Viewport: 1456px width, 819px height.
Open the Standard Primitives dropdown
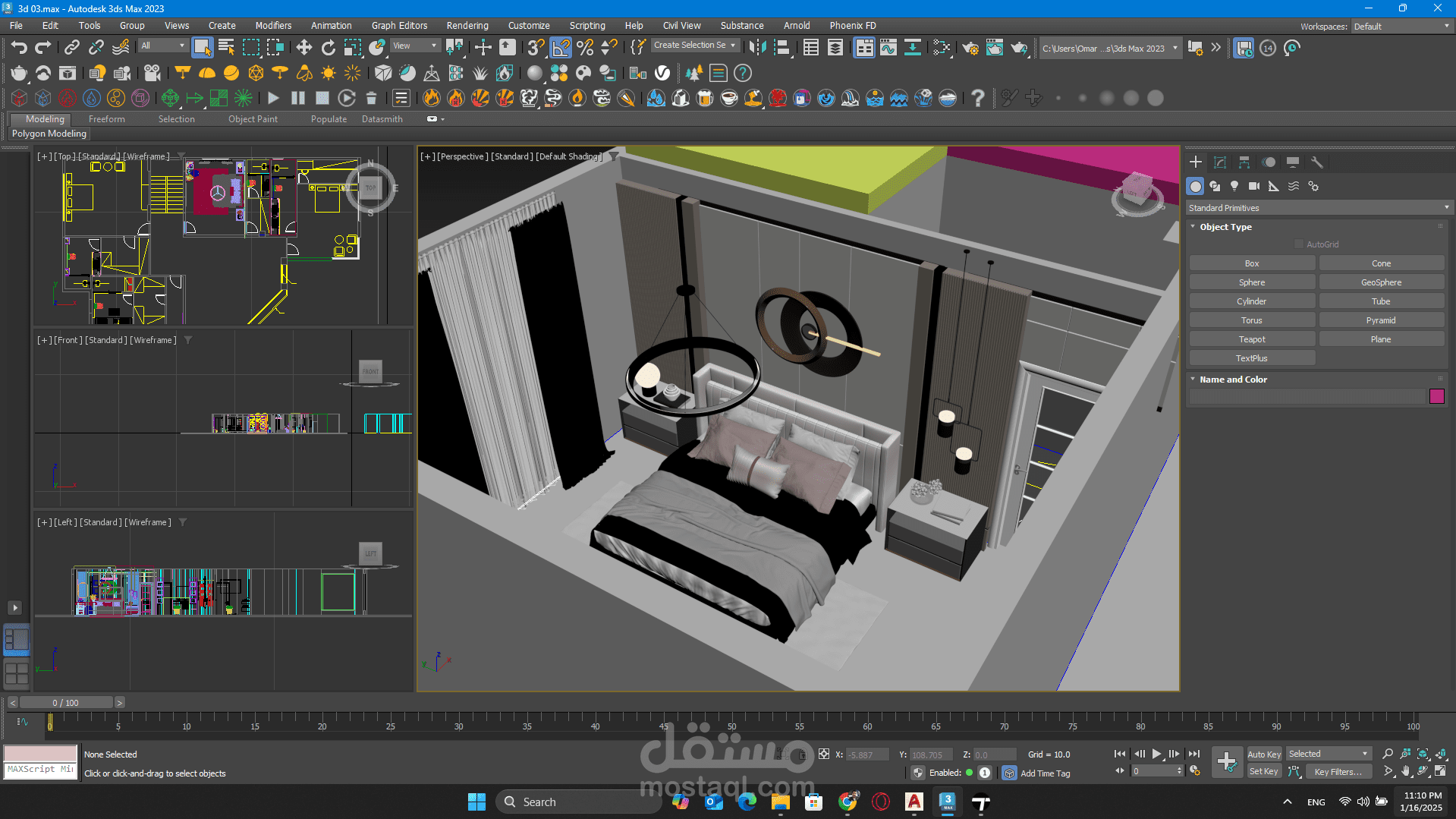click(x=1318, y=208)
